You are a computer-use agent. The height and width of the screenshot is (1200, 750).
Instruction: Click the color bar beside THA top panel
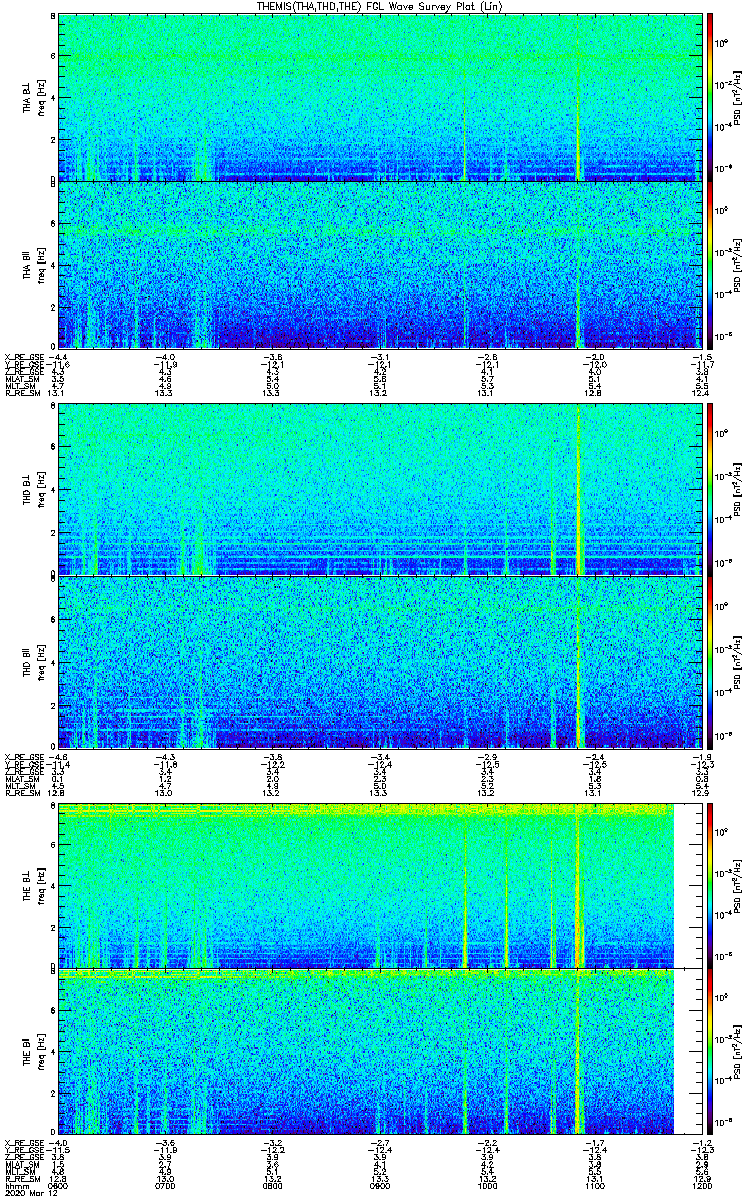coord(710,97)
